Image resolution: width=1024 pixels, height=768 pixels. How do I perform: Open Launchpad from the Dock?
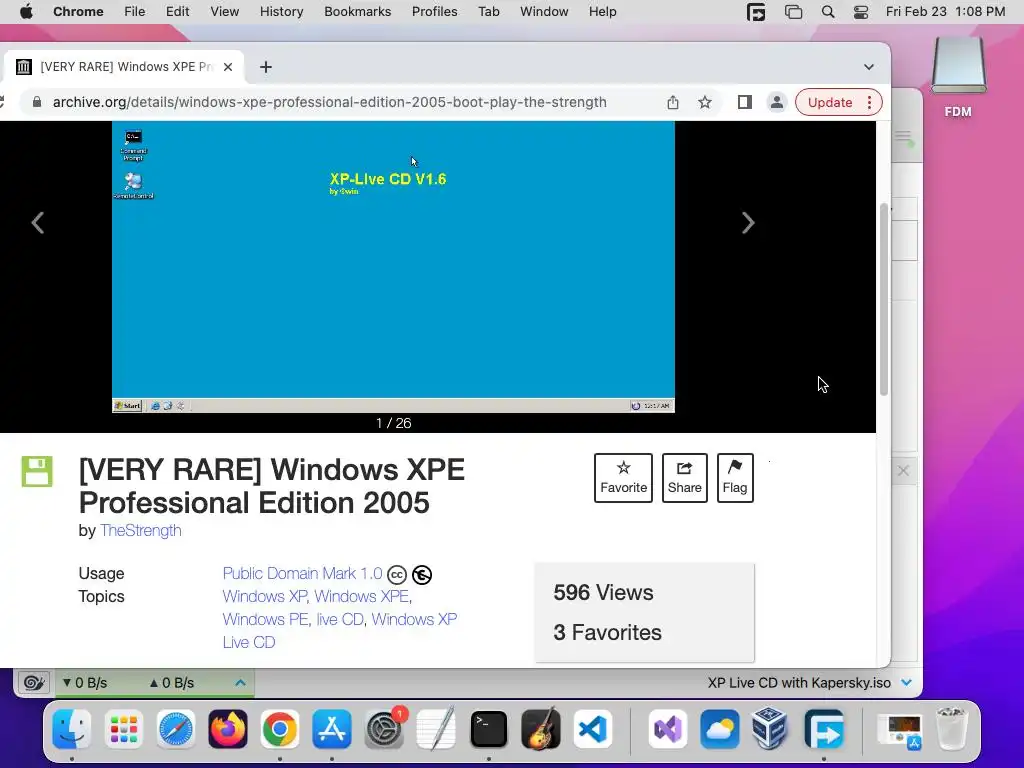123,729
